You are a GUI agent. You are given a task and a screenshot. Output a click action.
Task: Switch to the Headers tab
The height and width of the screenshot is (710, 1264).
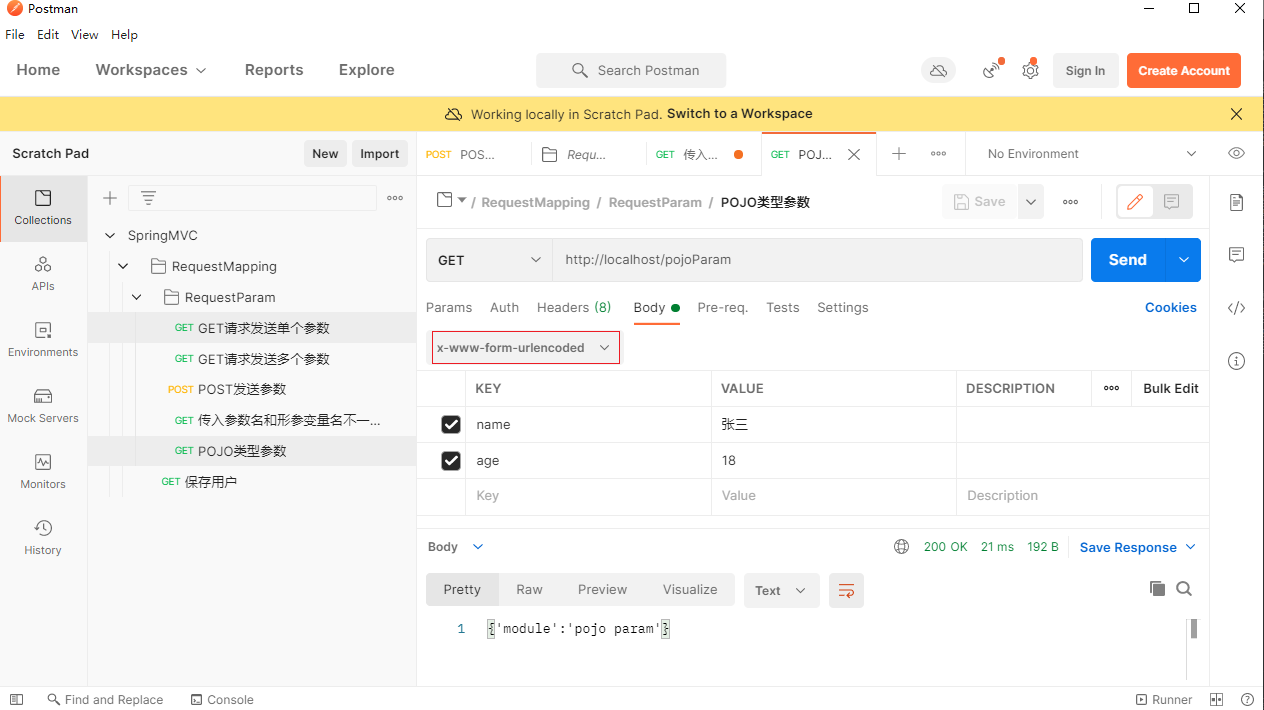(x=573, y=308)
